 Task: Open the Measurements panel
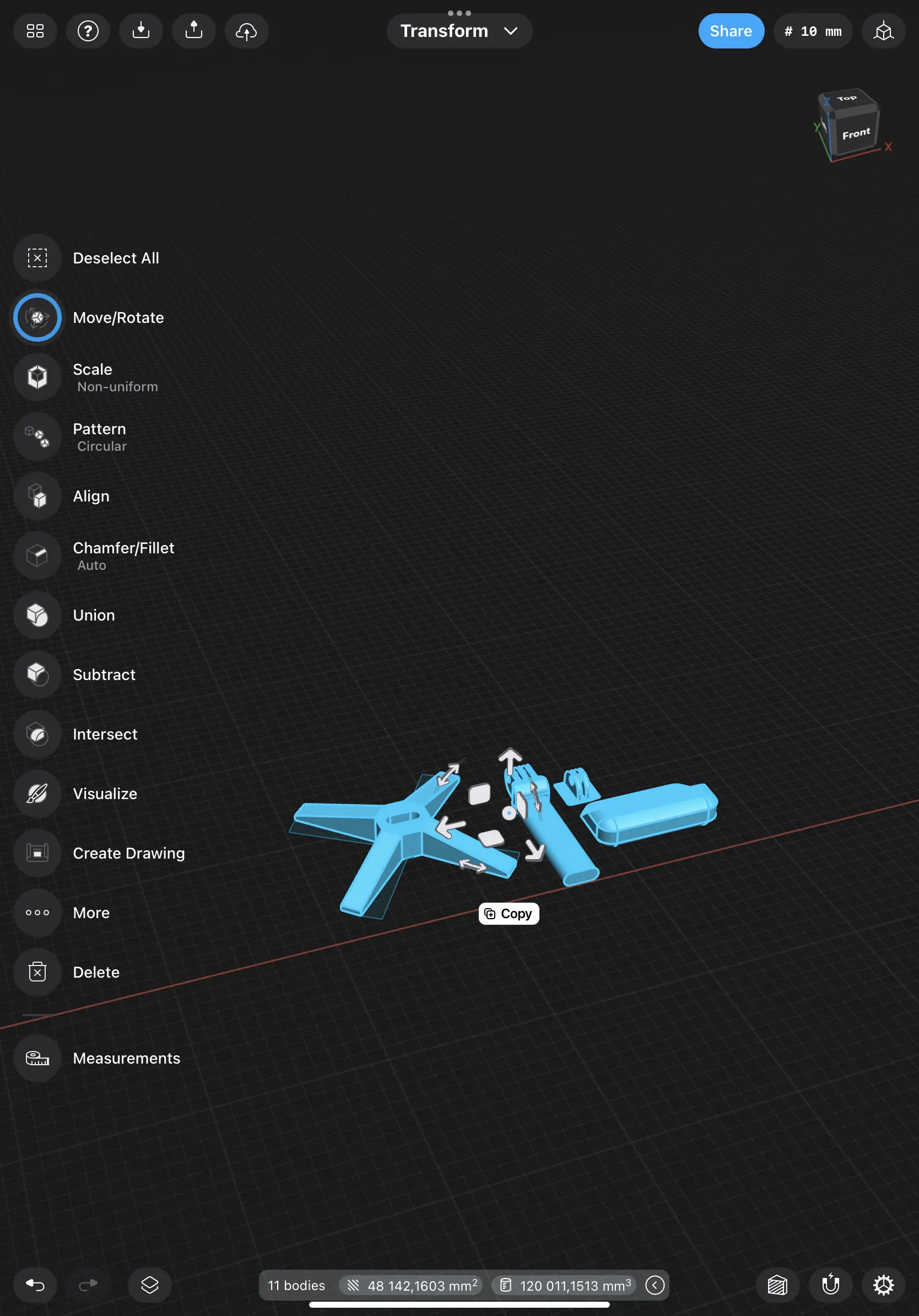37,1059
